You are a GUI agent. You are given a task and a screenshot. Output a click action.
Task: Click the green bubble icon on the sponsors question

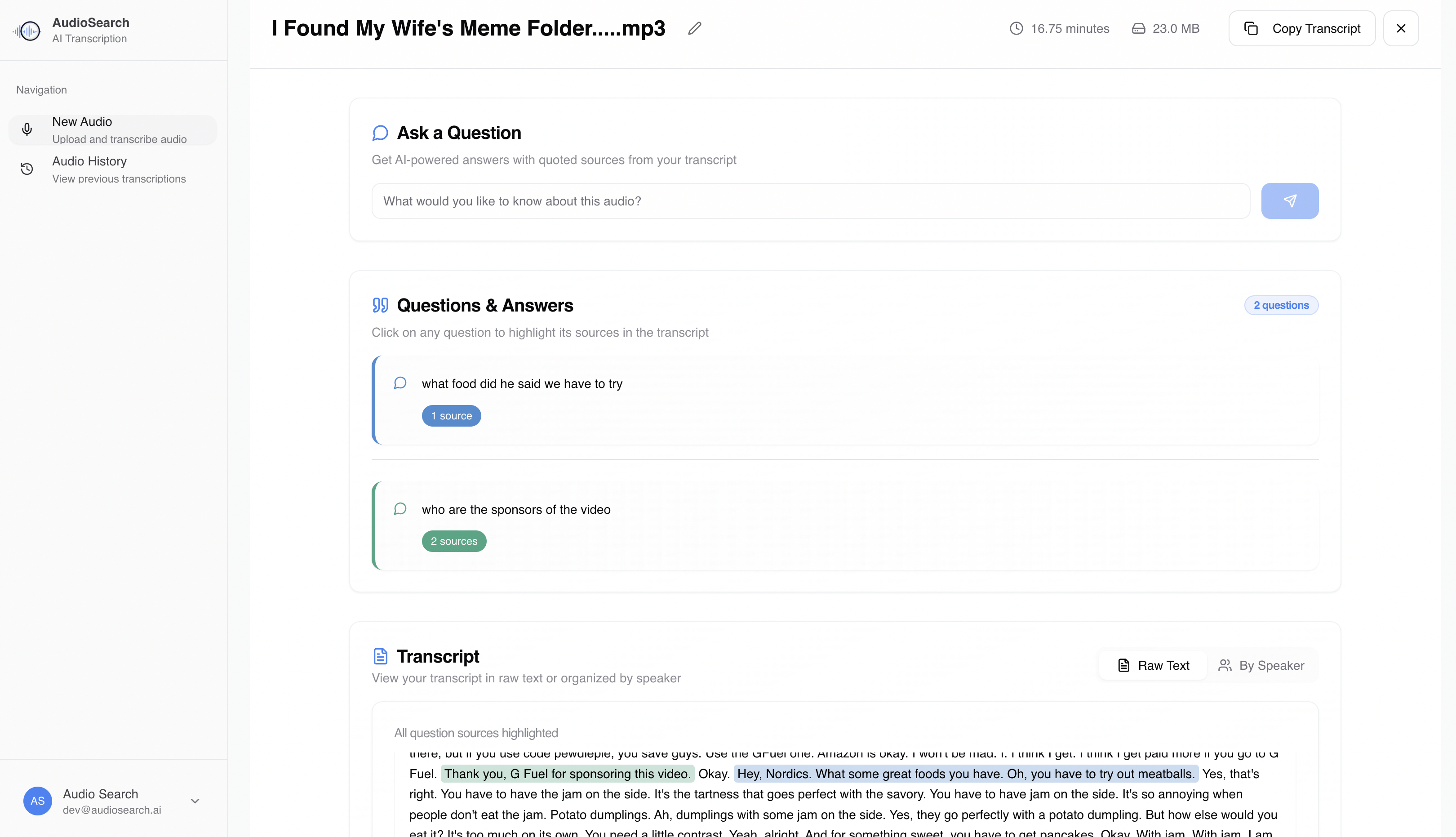click(400, 509)
